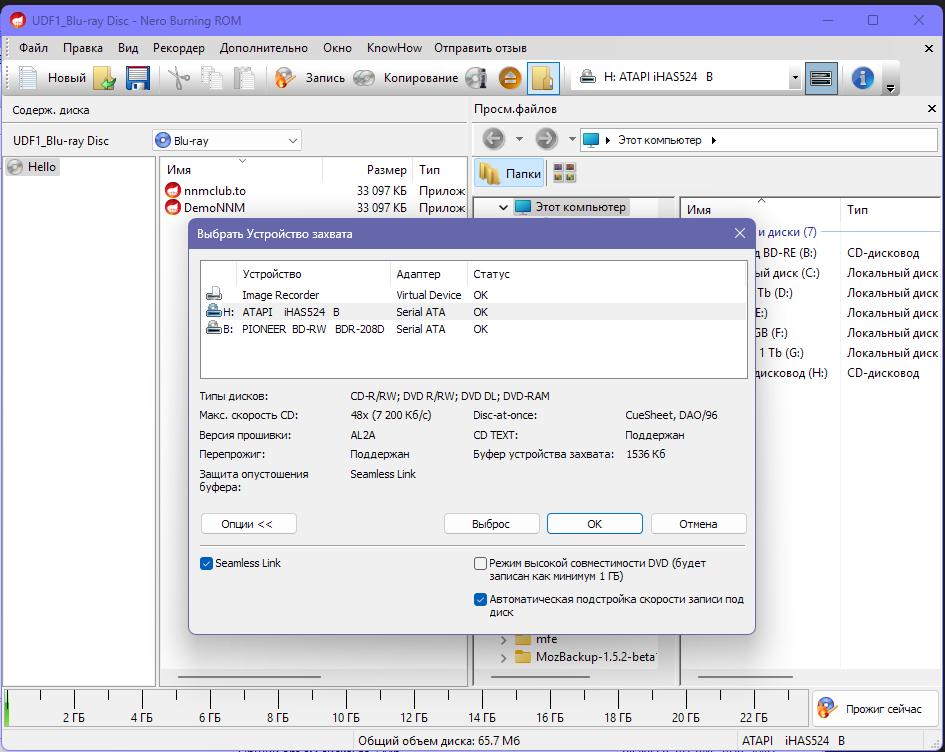Save the compilation using the floppy disk icon
The width and height of the screenshot is (945, 752).
click(138, 77)
